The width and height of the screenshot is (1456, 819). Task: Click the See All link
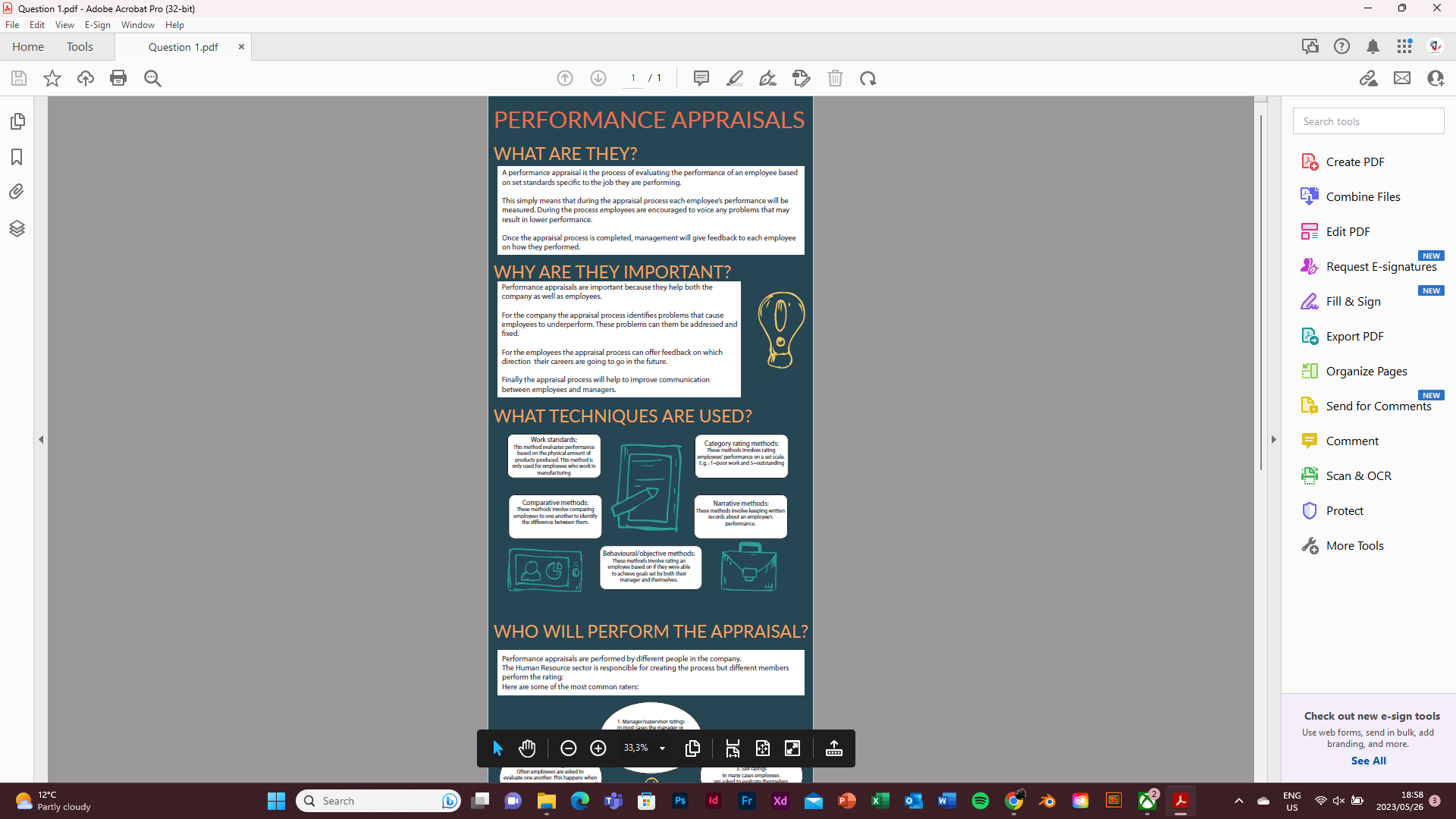click(1368, 760)
